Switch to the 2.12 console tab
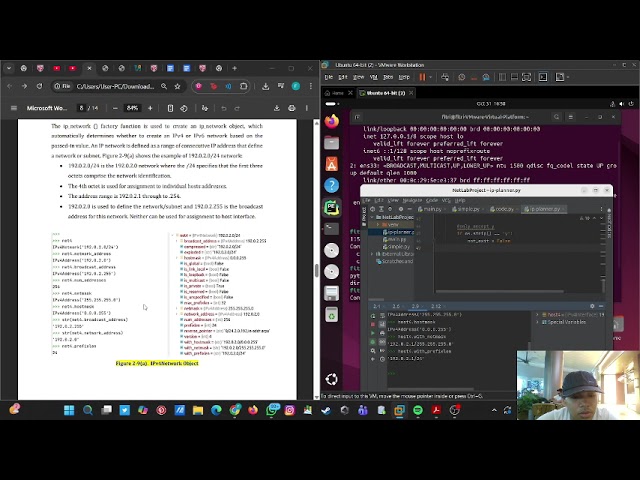Image resolution: width=640 pixels, height=480 pixels. tap(436, 306)
